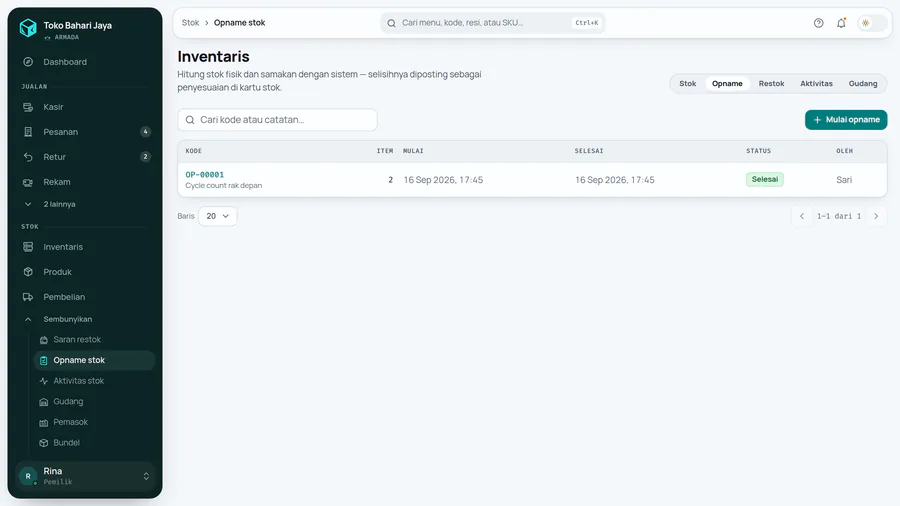The image size is (900, 506).
Task: Open Bundel in the sidebar
Action: point(94,443)
